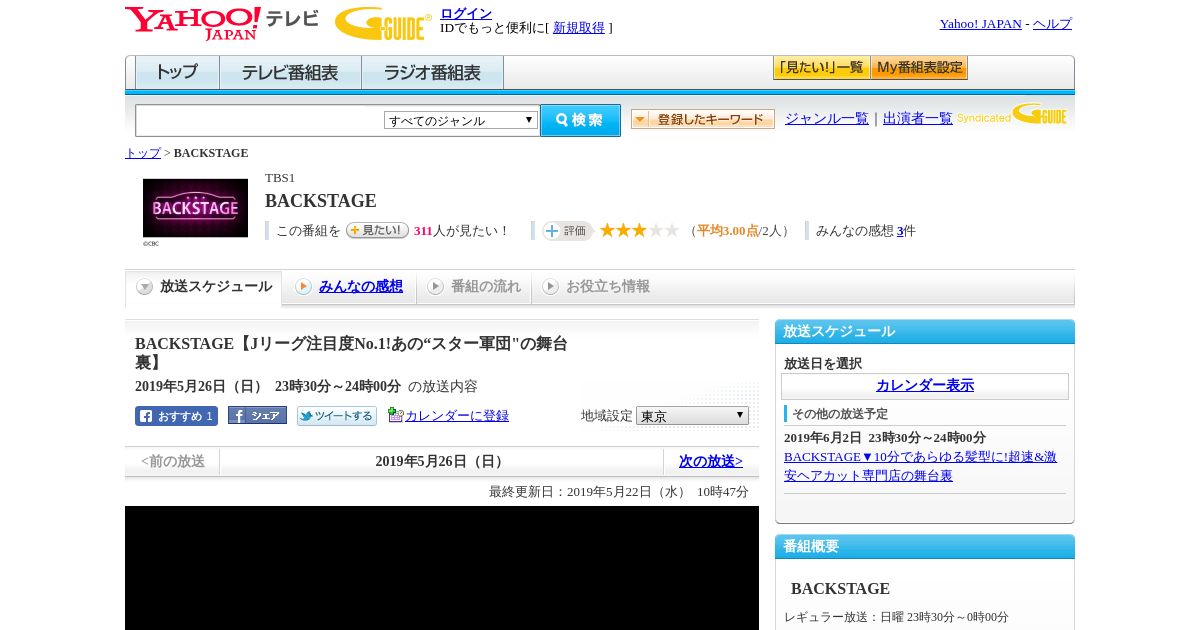Open the すべてのジャンル genre dropdown
1200x630 pixels.
pos(461,120)
